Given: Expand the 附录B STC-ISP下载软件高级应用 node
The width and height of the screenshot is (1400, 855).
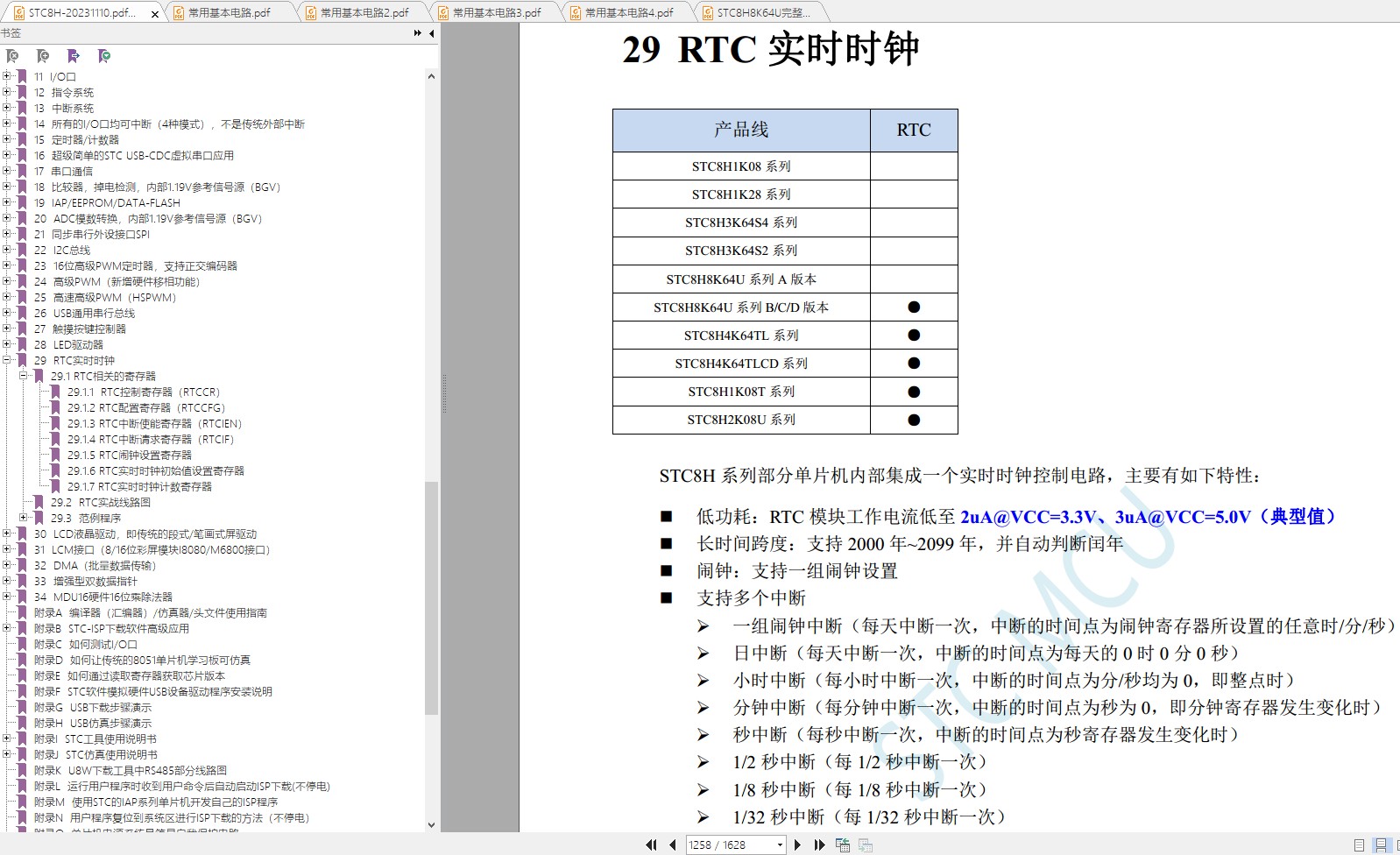Looking at the screenshot, I should (x=7, y=628).
